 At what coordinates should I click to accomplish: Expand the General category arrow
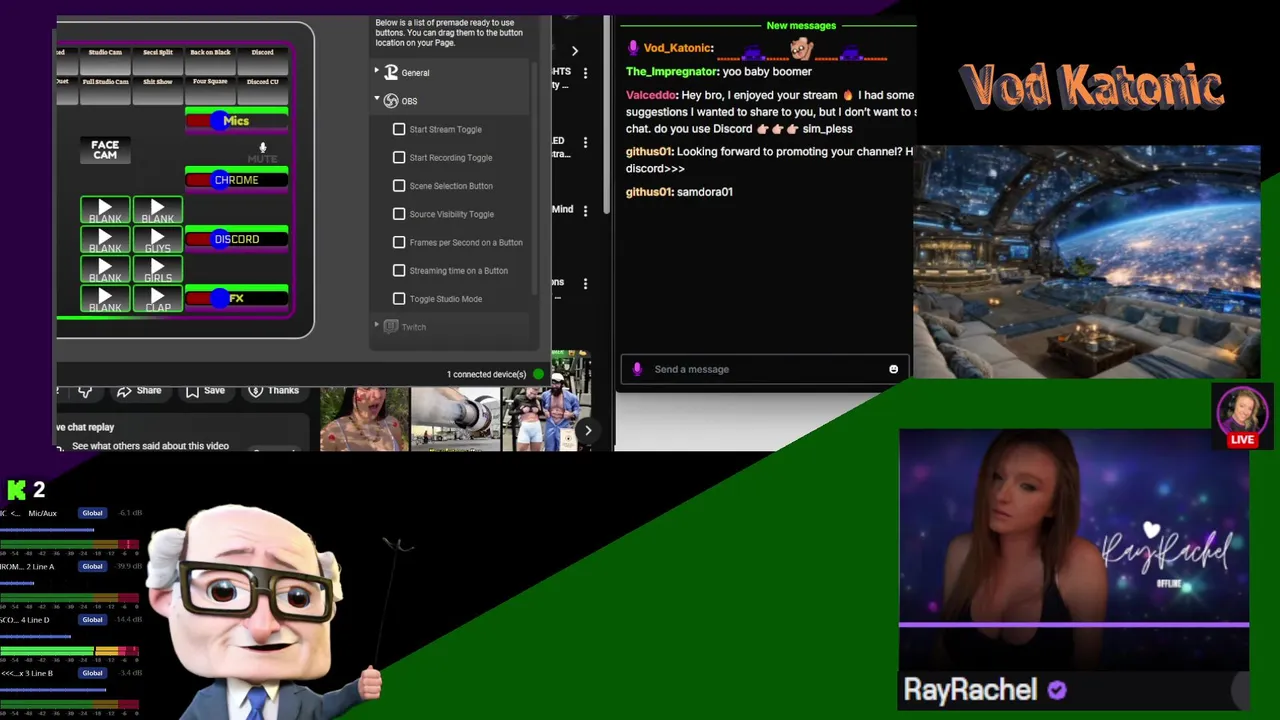coord(377,71)
